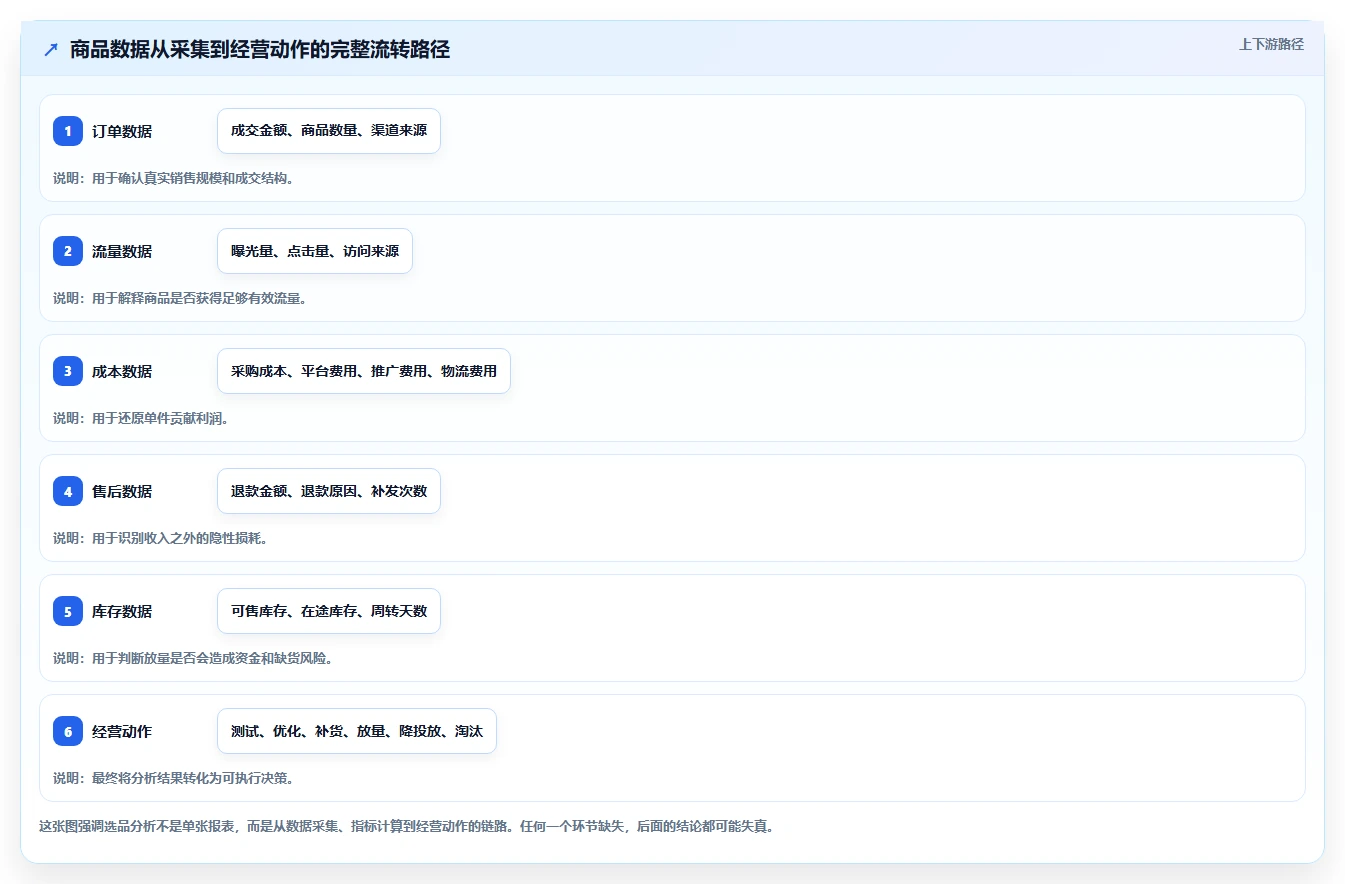Click the 成本数据 step label
The image size is (1345, 884).
coord(122,371)
